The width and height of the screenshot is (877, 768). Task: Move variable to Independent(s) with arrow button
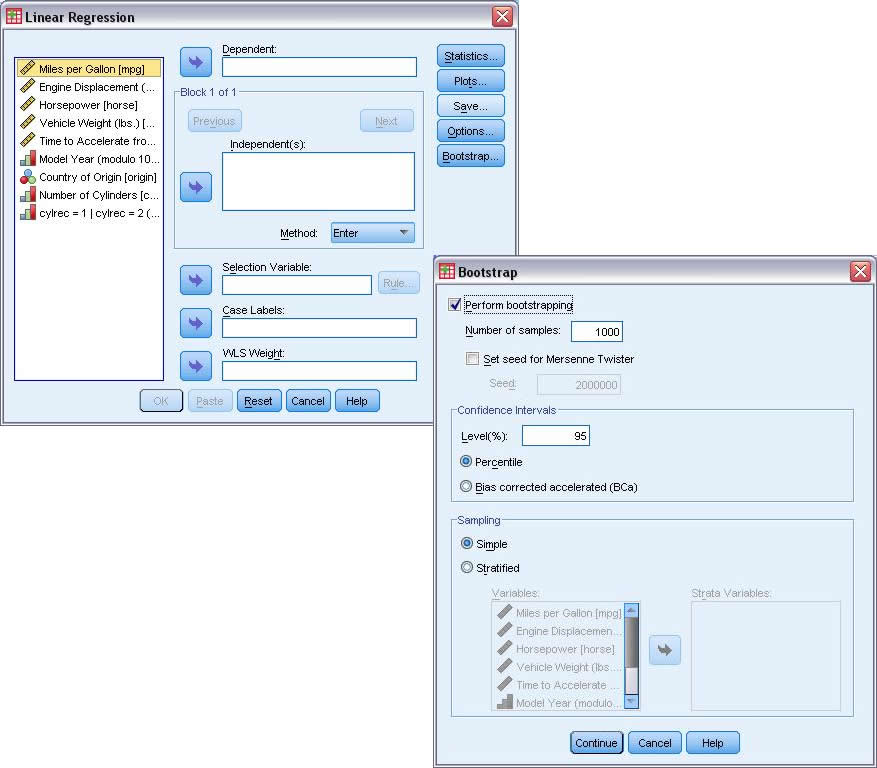click(x=196, y=187)
